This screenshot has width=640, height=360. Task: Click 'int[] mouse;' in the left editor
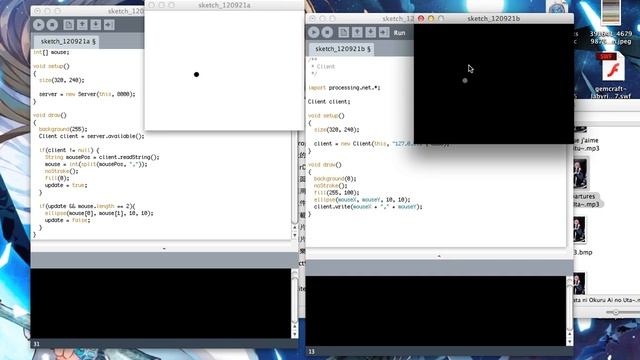click(x=51, y=52)
